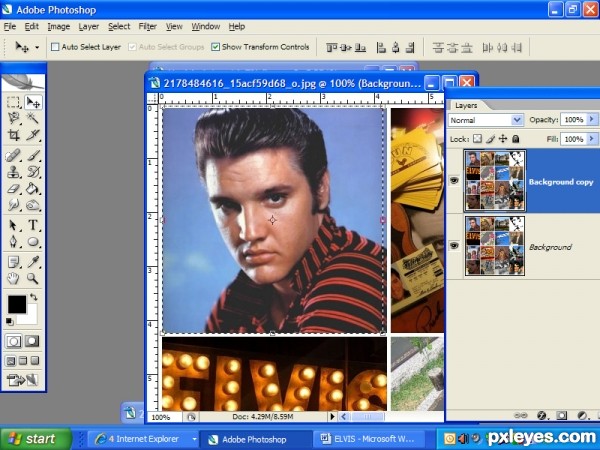
Task: Select the Ellipse shape tool
Action: tap(33, 241)
